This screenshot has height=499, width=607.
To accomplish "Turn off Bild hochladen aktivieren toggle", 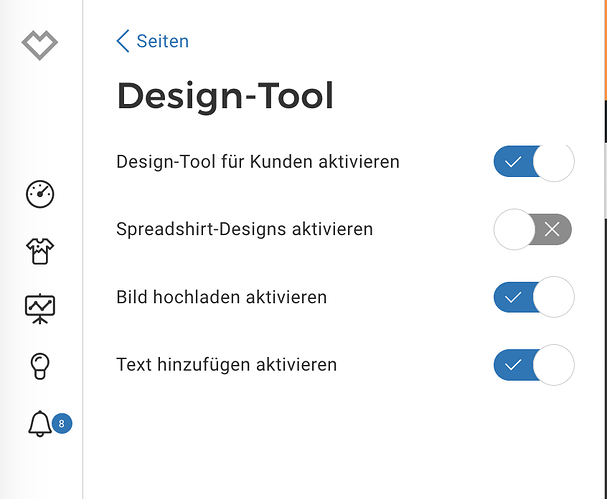I will (533, 297).
